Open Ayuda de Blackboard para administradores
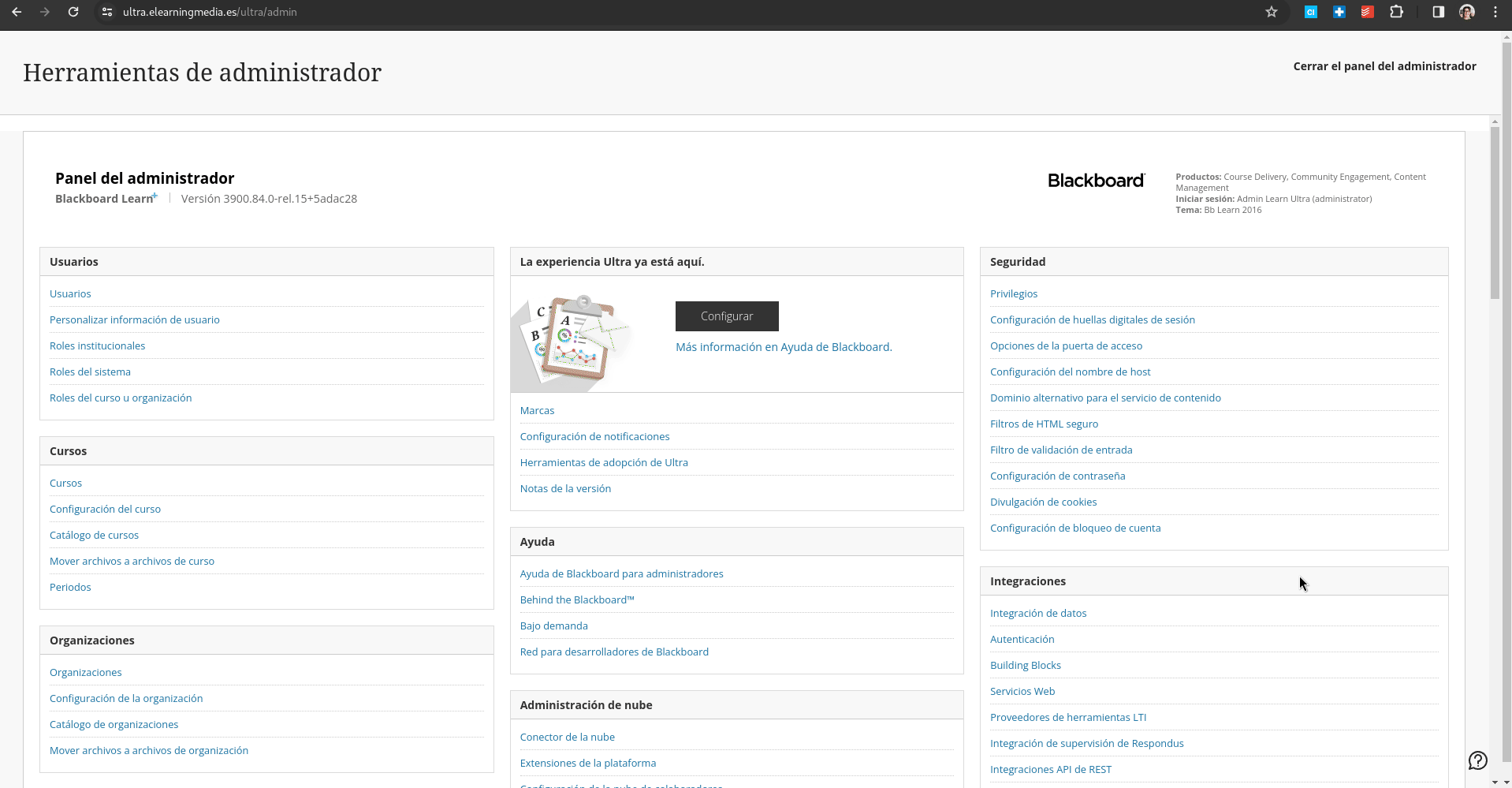This screenshot has width=1512, height=788. click(x=622, y=573)
